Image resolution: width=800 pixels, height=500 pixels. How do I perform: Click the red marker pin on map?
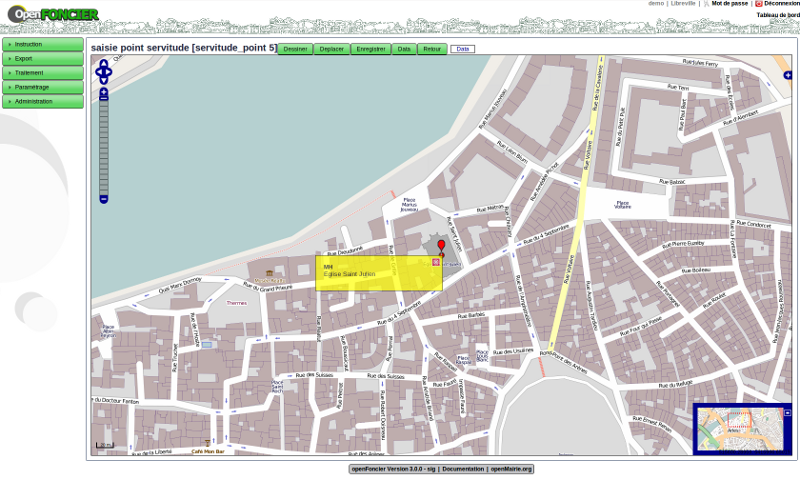[x=441, y=245]
